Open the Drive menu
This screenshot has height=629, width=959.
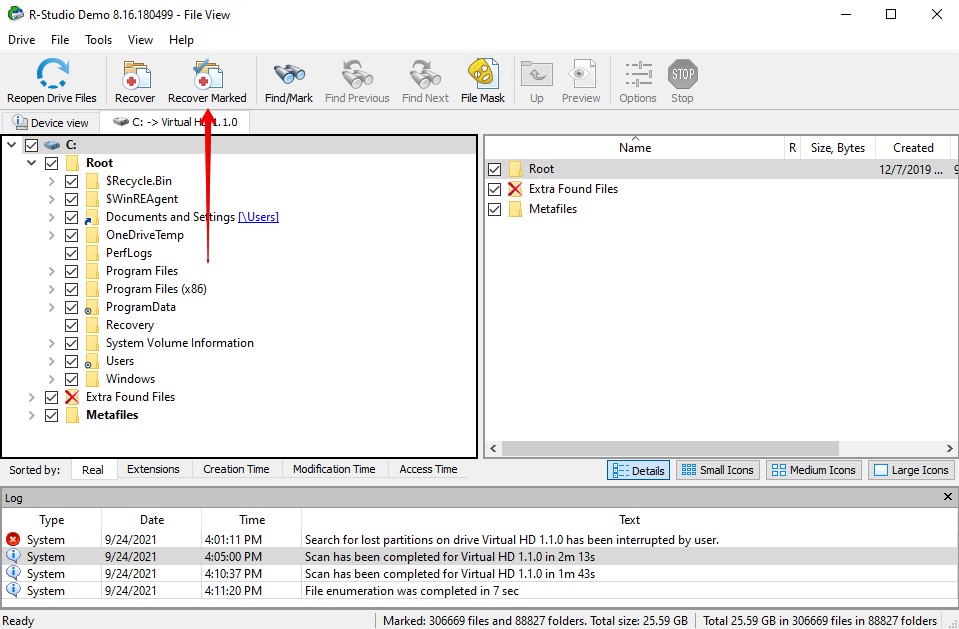(21, 40)
